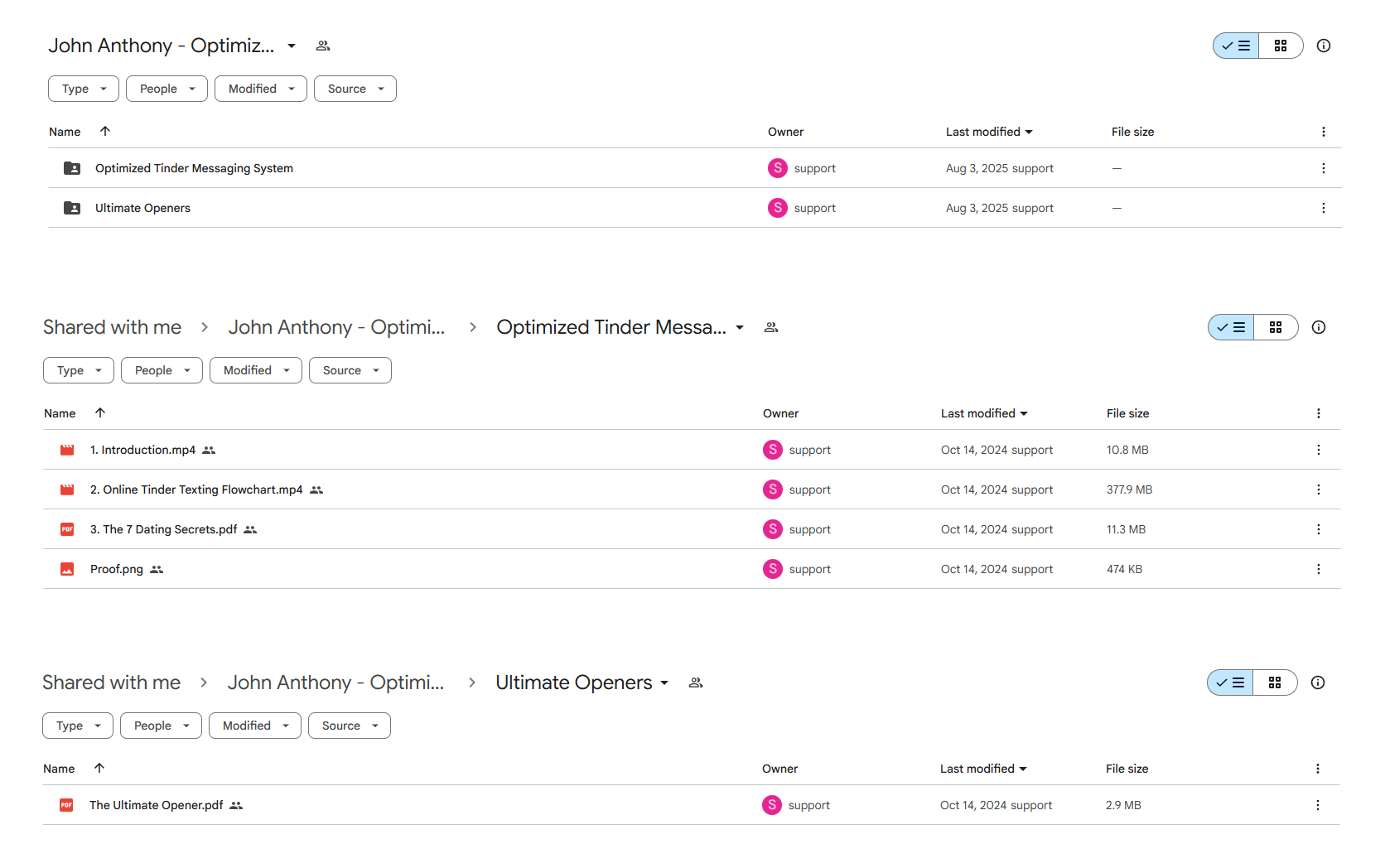
Task: Expand John Anthony folder title dropdown arrow
Action: [292, 46]
